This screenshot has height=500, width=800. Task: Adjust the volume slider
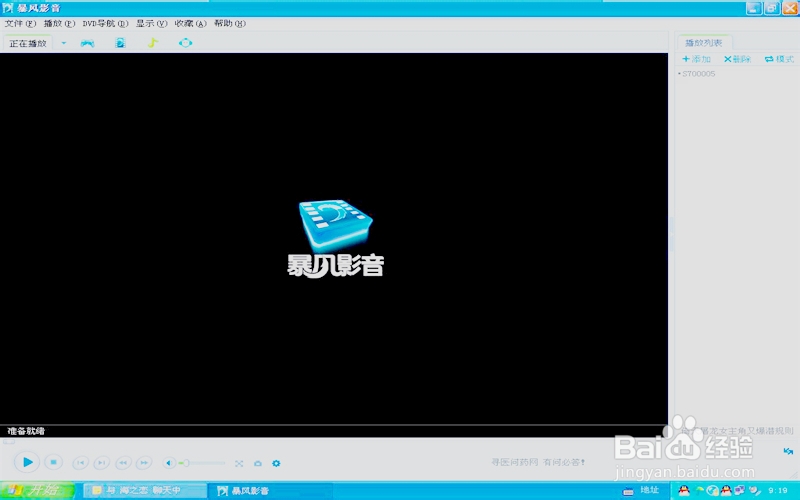click(202, 463)
